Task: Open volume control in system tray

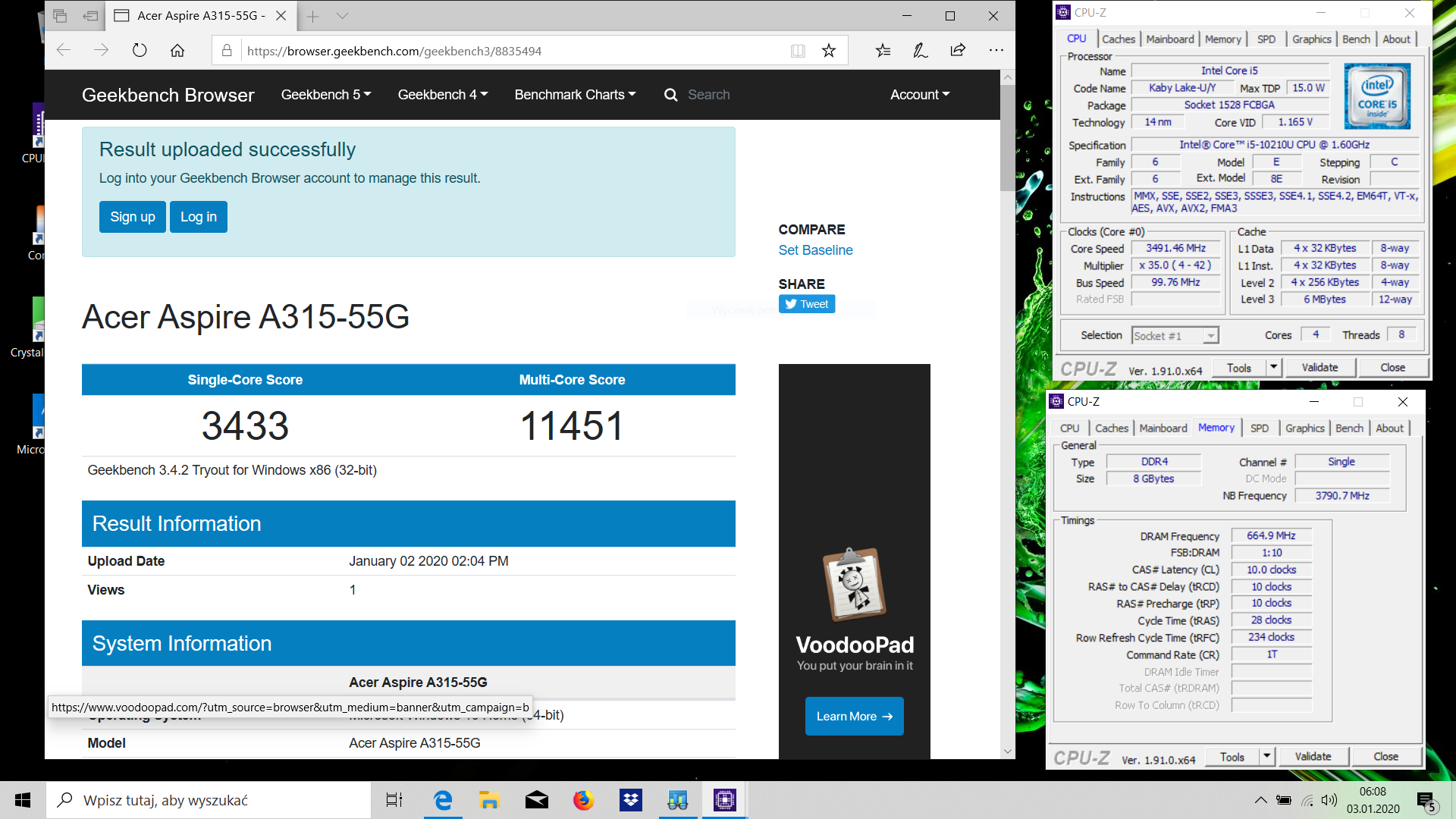Action: pos(1329,800)
